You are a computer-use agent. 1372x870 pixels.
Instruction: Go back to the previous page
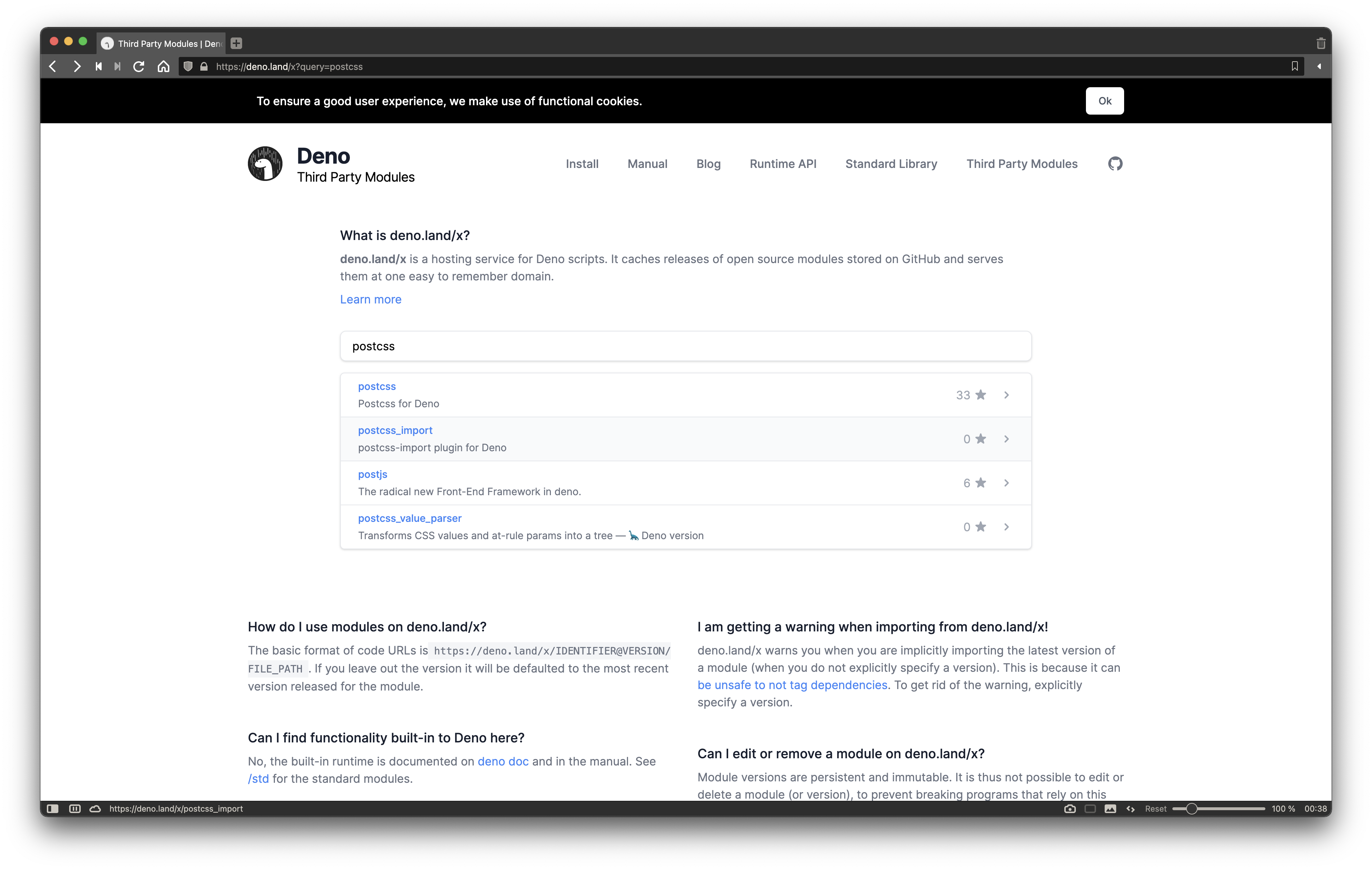pyautogui.click(x=53, y=67)
